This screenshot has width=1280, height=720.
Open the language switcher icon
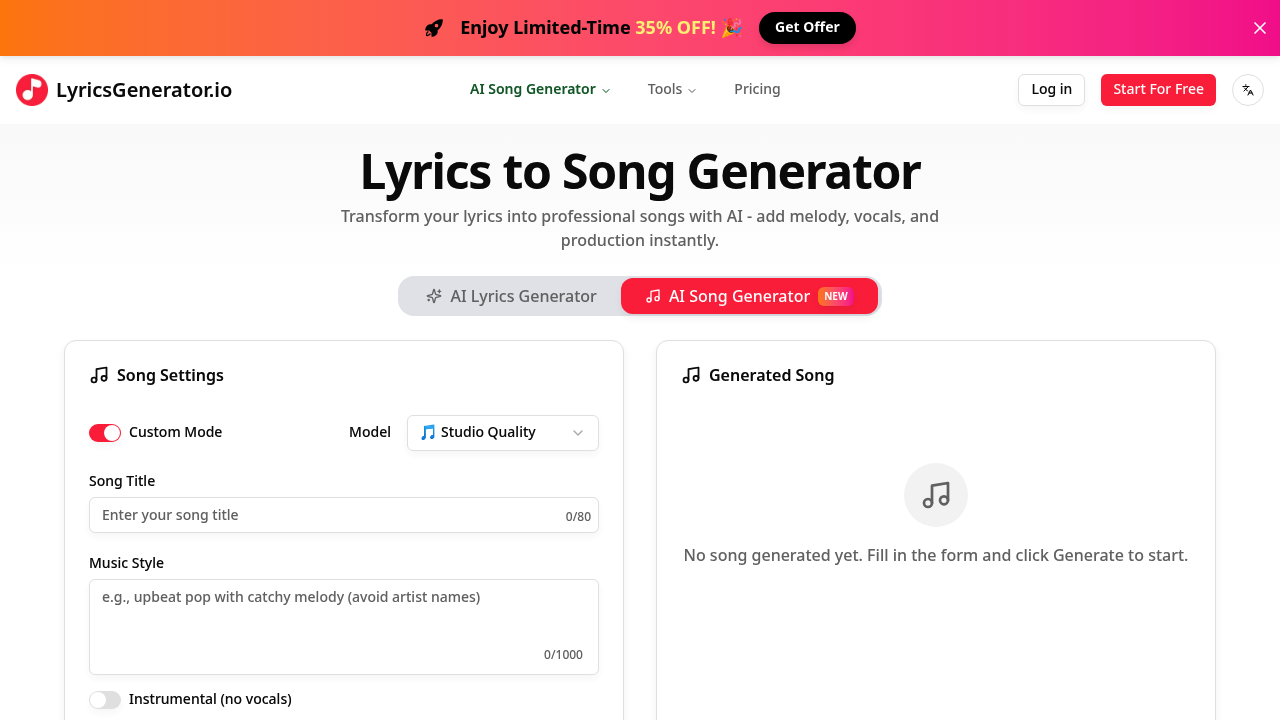1247,89
